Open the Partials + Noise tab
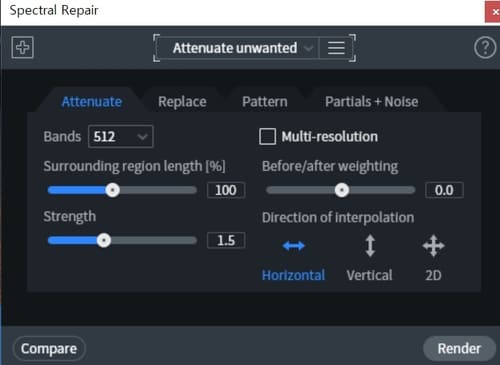 click(372, 102)
